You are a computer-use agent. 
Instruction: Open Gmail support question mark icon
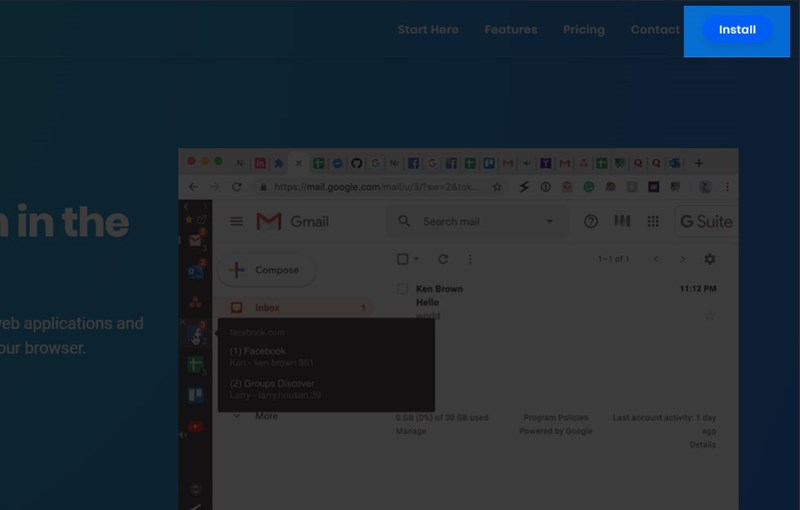591,221
